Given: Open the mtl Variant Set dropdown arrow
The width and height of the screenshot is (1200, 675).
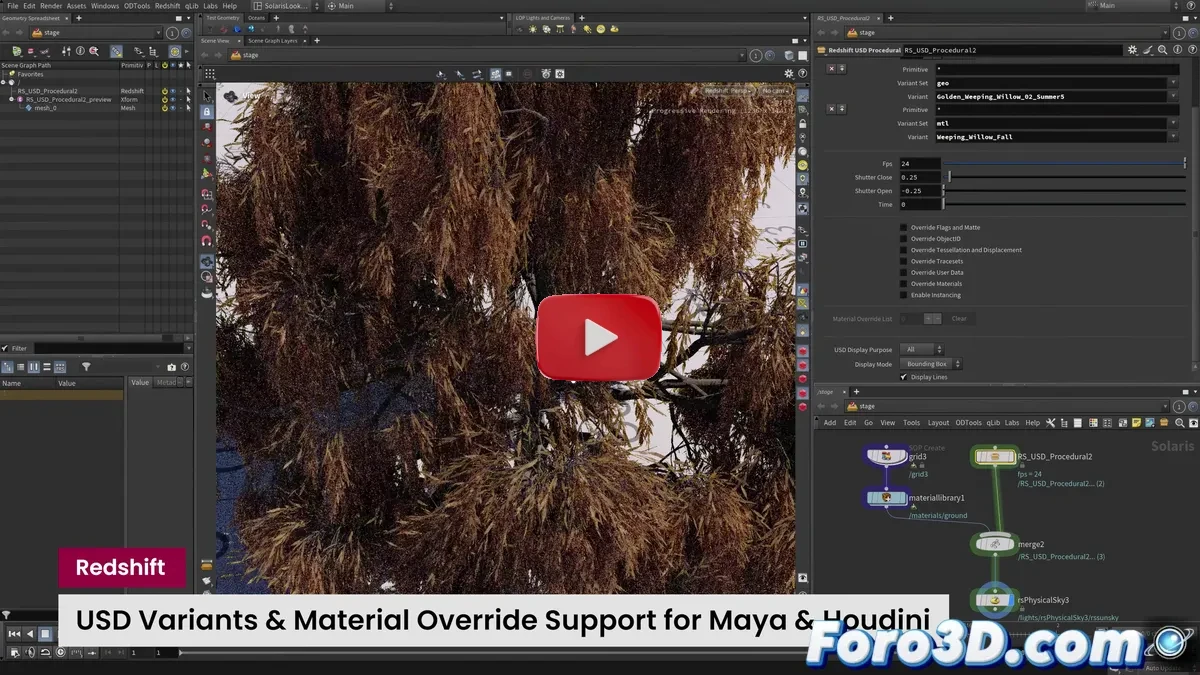Looking at the screenshot, I should pos(1174,123).
